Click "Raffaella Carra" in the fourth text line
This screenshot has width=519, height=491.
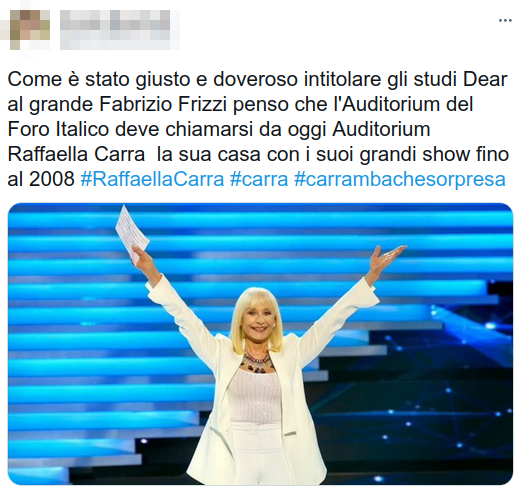tap(76, 154)
